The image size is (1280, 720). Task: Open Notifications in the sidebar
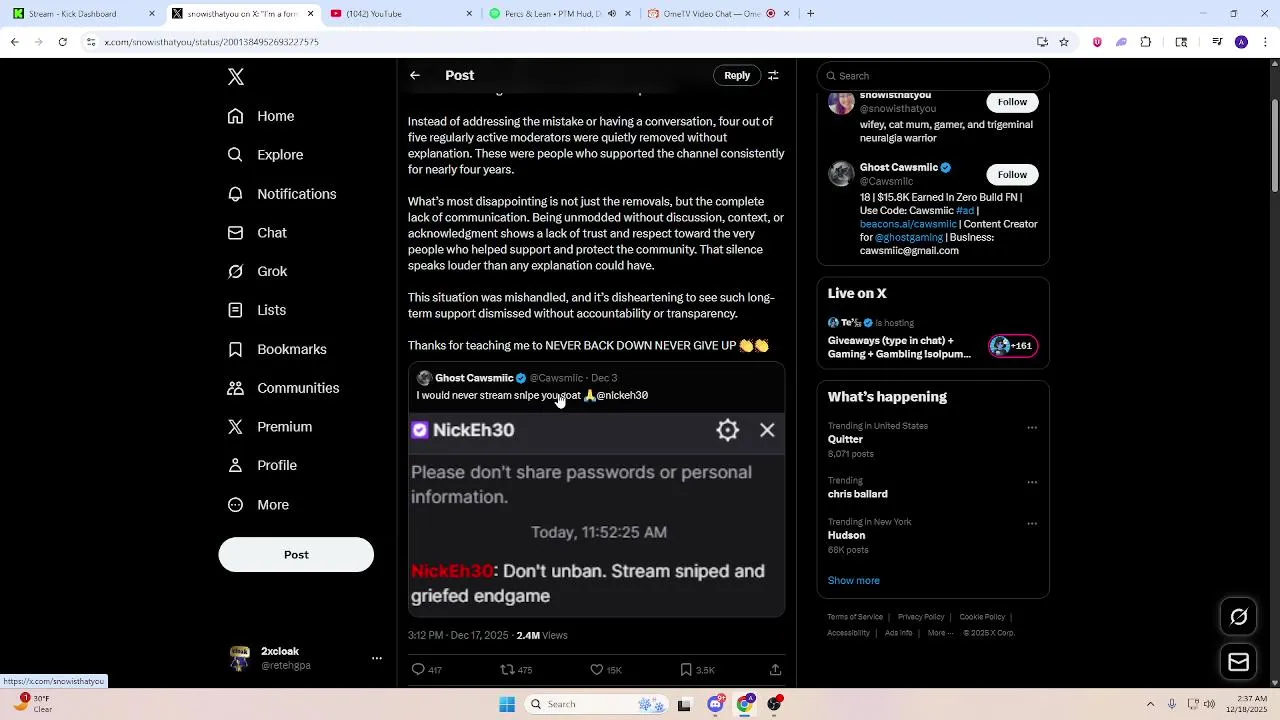[282, 194]
